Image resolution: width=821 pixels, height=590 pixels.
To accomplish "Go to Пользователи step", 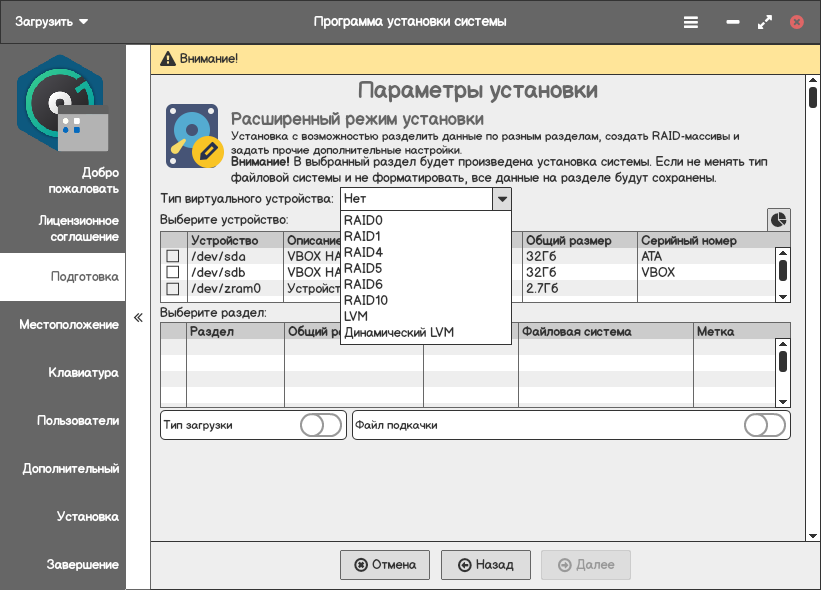I will click(63, 421).
